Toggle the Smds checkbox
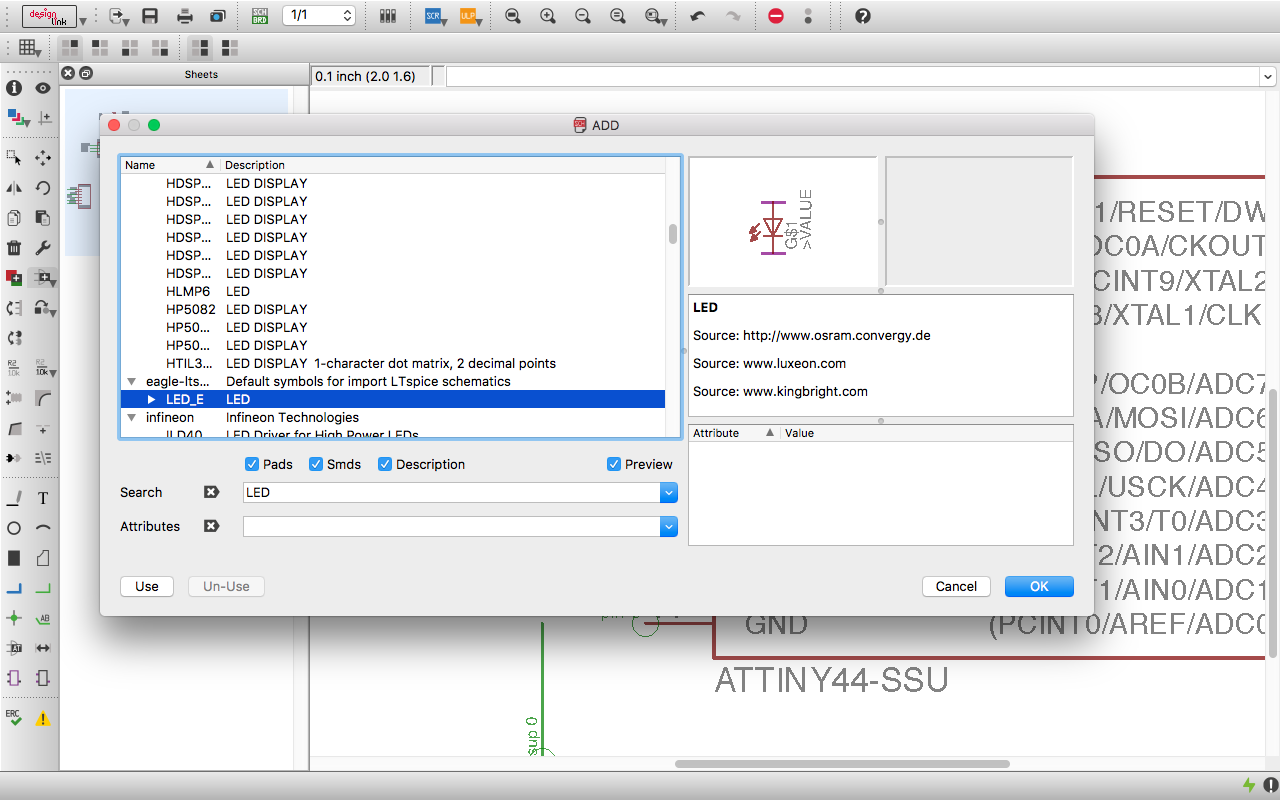The width and height of the screenshot is (1280, 800). pos(316,464)
